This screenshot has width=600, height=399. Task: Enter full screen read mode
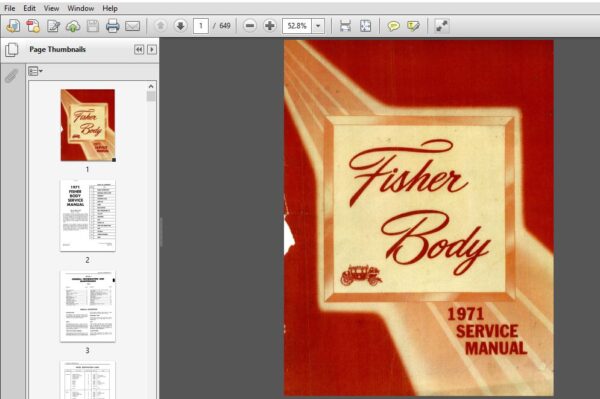[x=441, y=26]
